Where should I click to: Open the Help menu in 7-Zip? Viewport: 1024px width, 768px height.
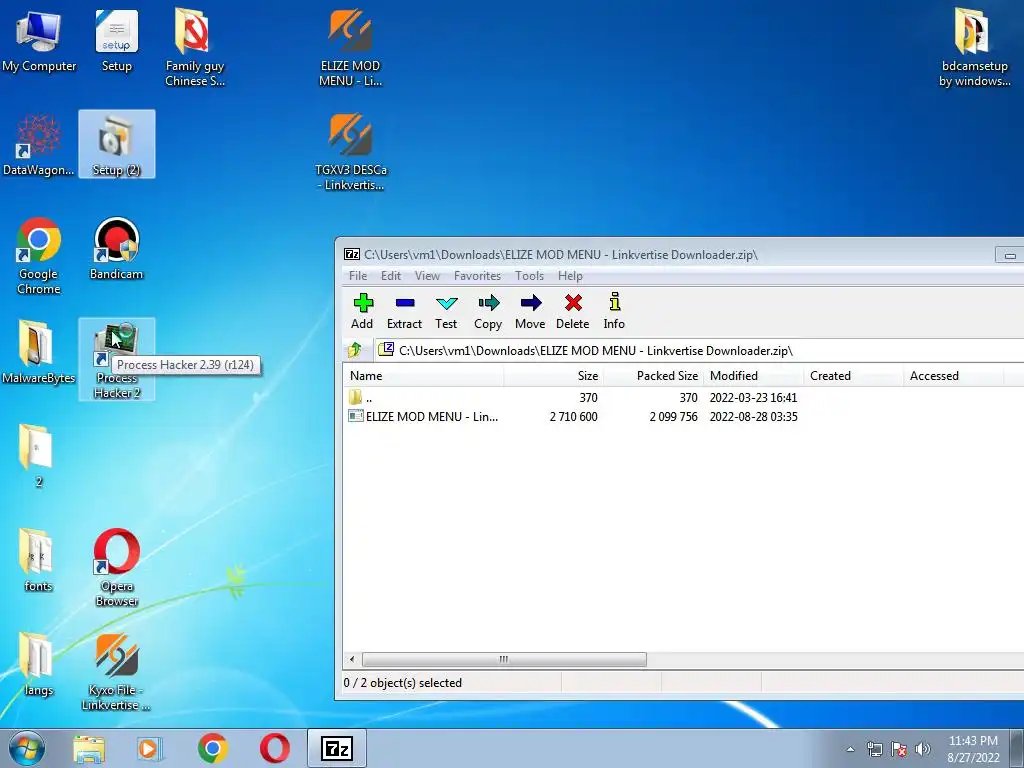[570, 276]
